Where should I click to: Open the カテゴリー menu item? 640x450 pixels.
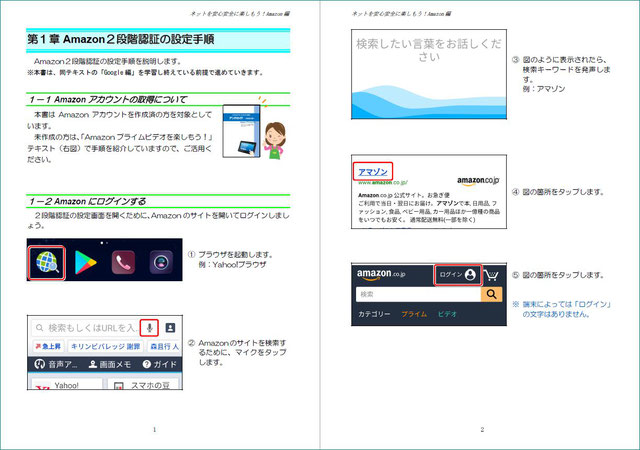(x=374, y=314)
